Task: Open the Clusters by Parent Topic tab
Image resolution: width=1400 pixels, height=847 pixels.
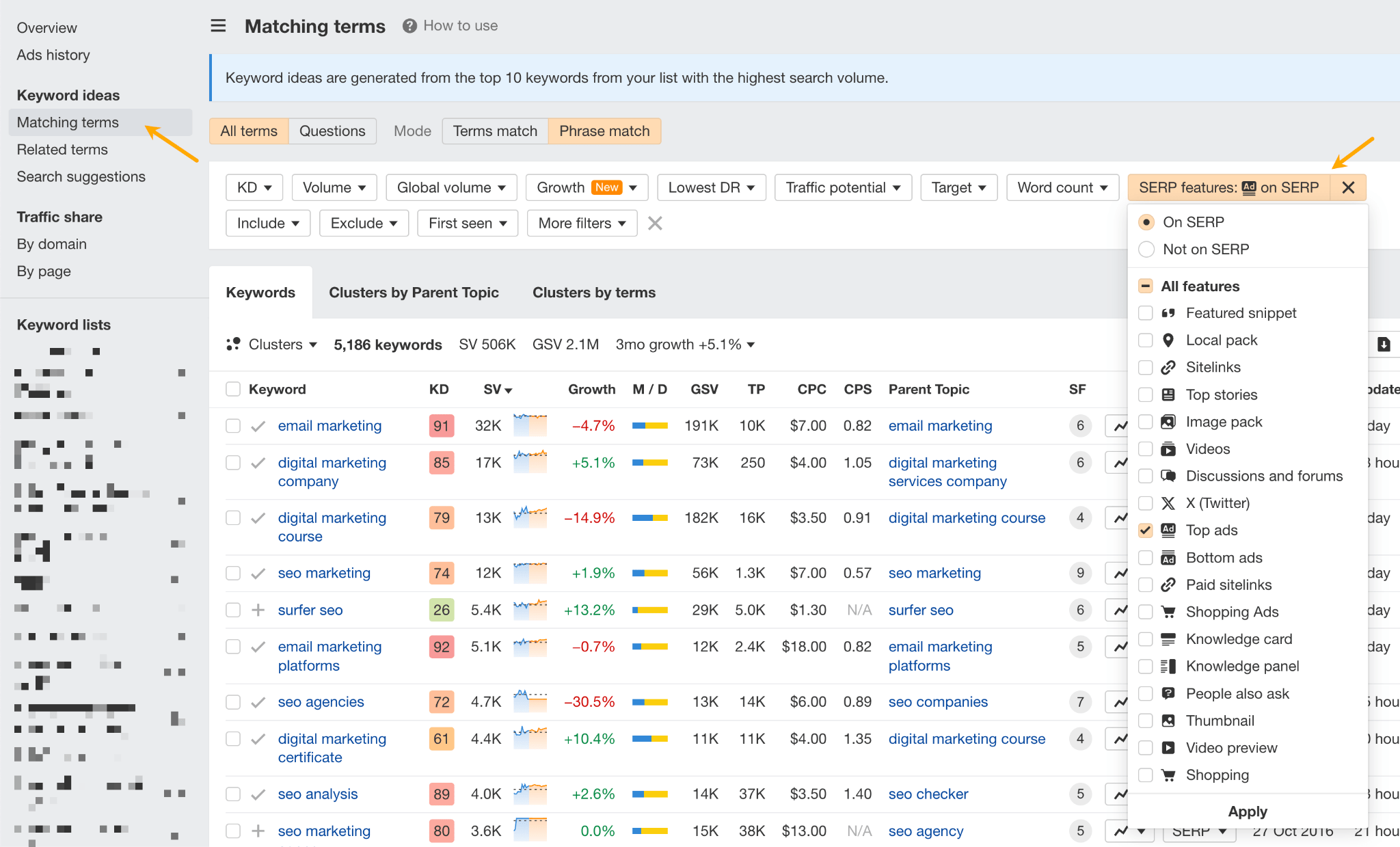Action: point(414,292)
